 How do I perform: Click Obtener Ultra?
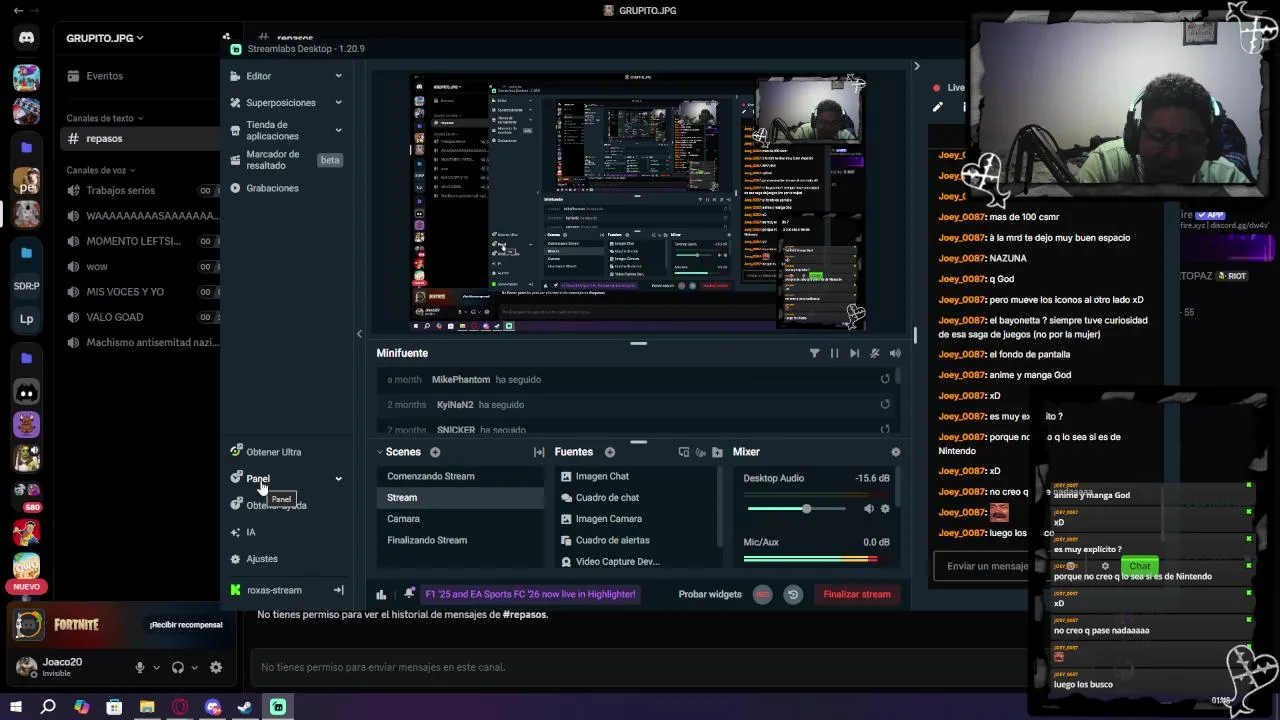tap(273, 452)
